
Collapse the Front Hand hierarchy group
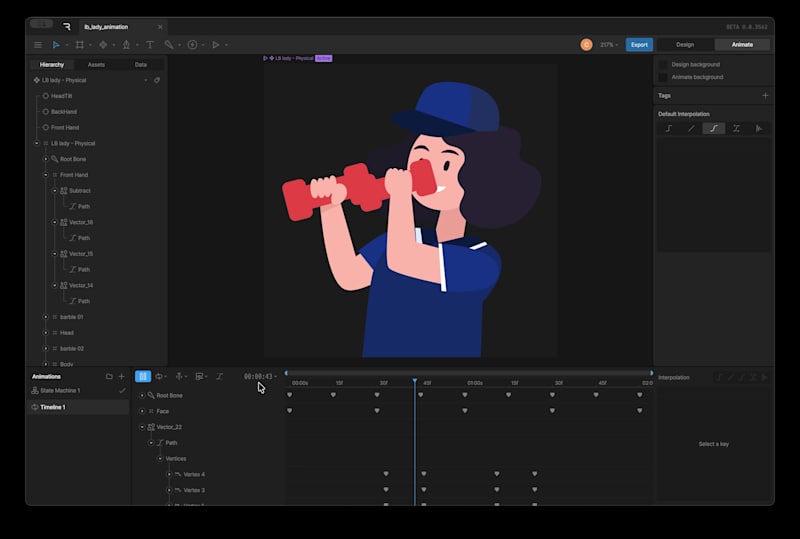tap(46, 175)
